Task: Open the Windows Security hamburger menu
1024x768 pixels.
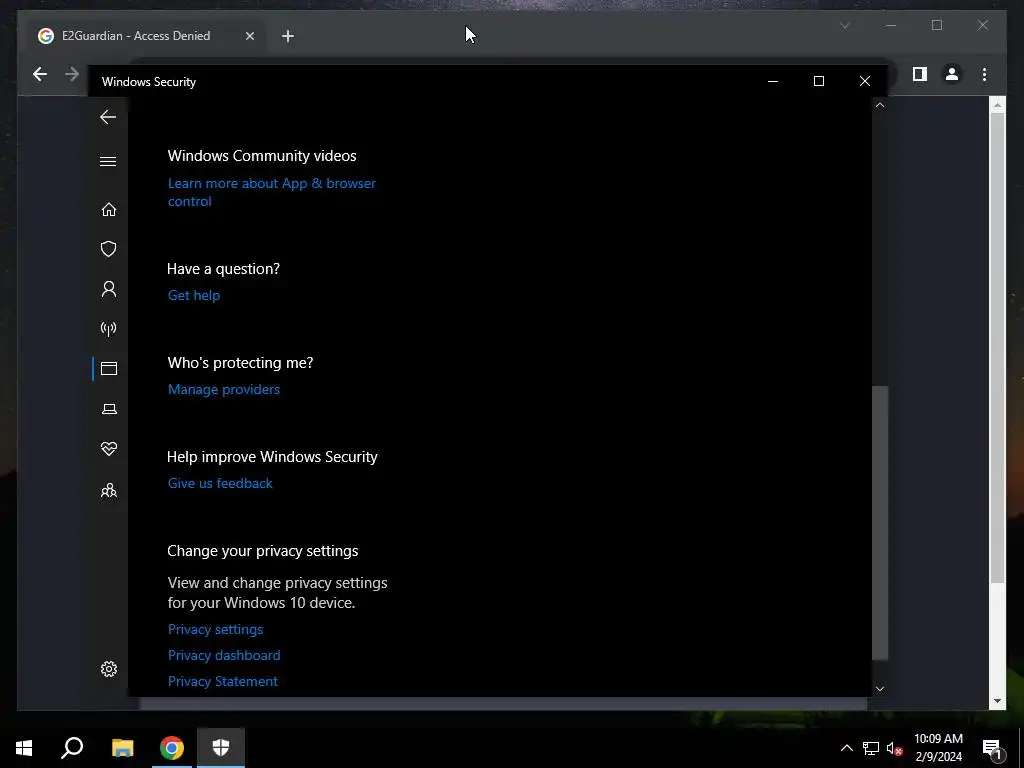Action: (108, 161)
